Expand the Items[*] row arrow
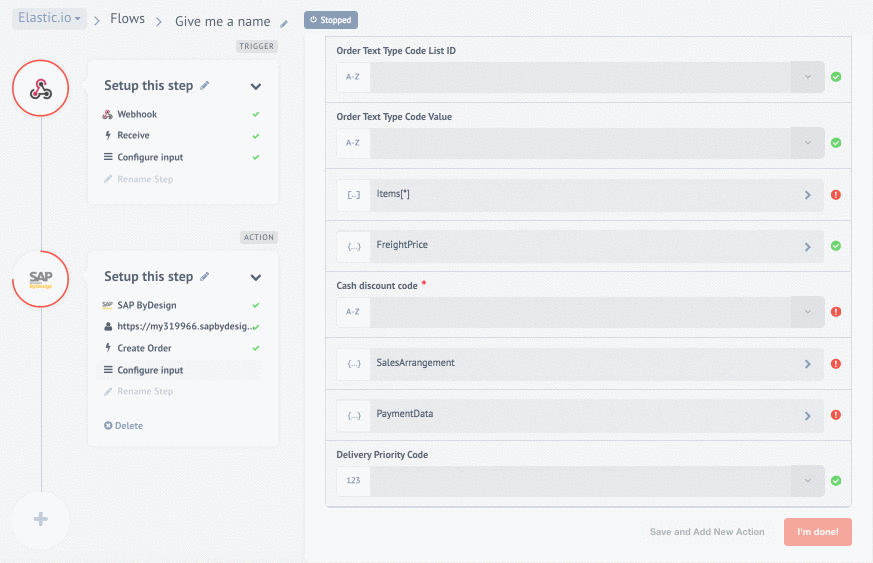The width and height of the screenshot is (873, 563). 808,195
